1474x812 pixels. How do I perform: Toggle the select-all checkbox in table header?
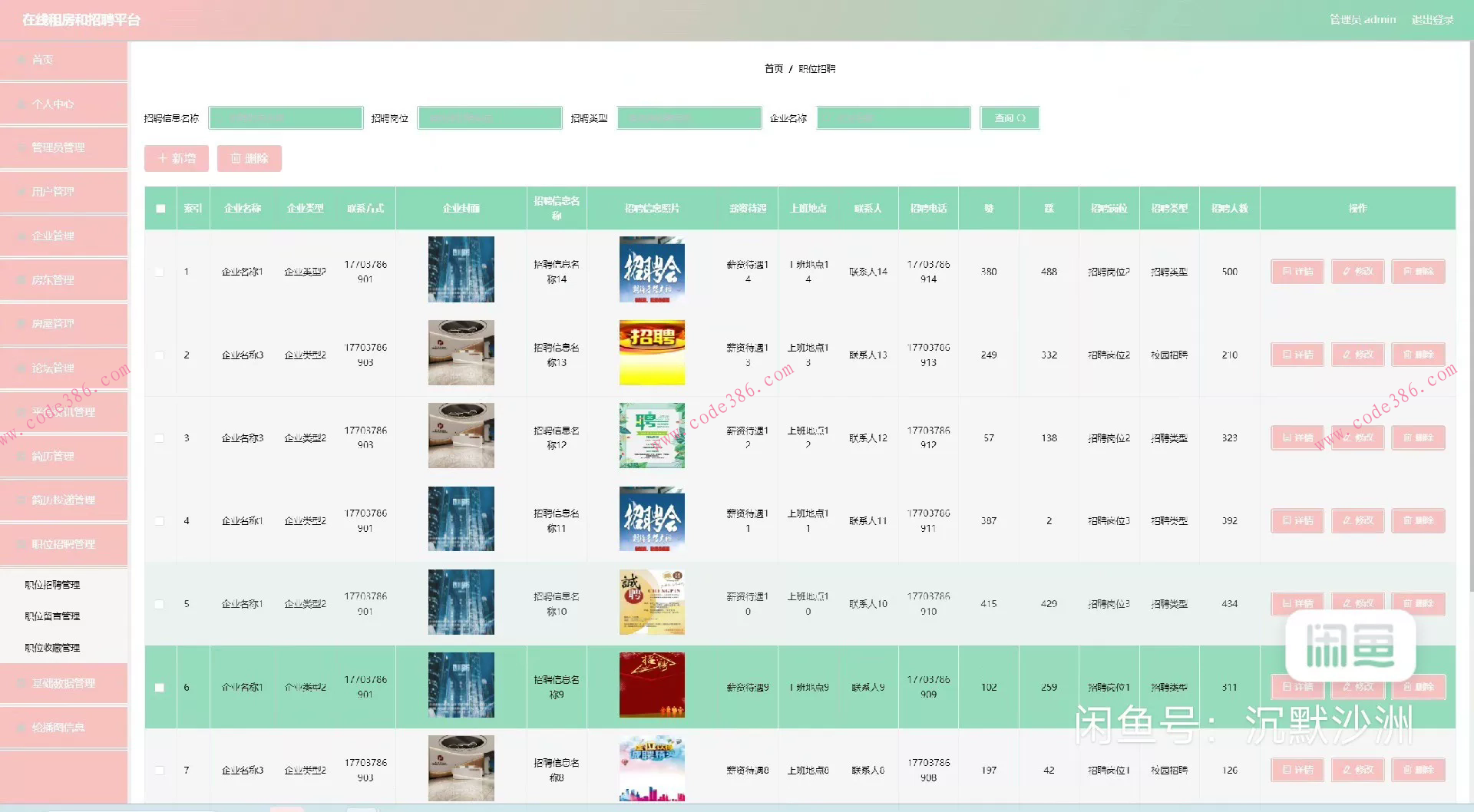point(160,207)
